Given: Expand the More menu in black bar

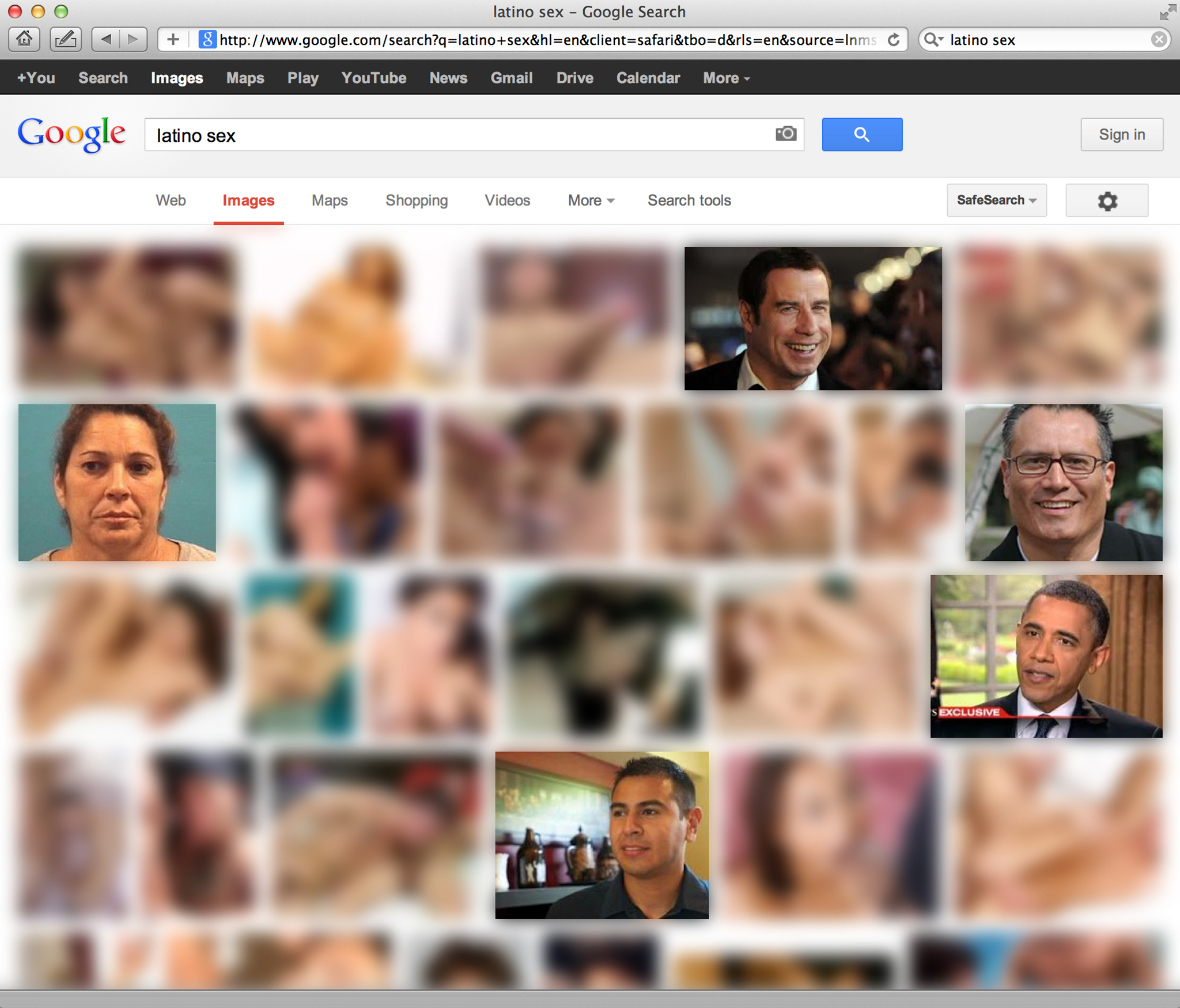Looking at the screenshot, I should pyautogui.click(x=725, y=78).
